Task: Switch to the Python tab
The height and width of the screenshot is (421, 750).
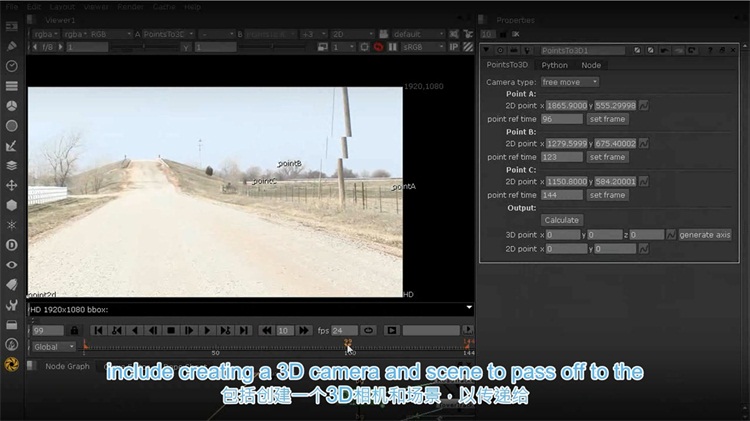Action: (x=554, y=65)
